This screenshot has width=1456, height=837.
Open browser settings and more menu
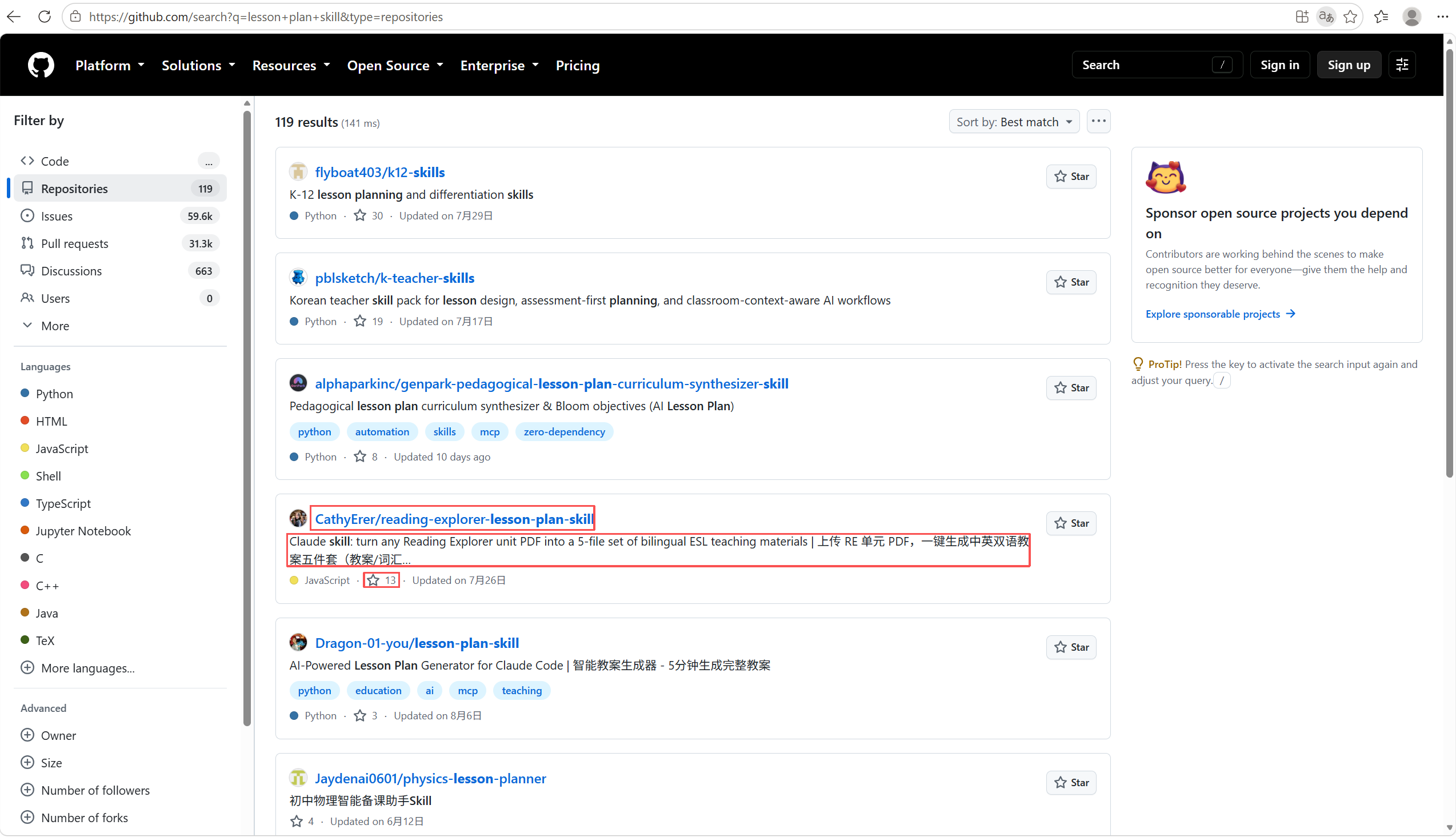1442,17
